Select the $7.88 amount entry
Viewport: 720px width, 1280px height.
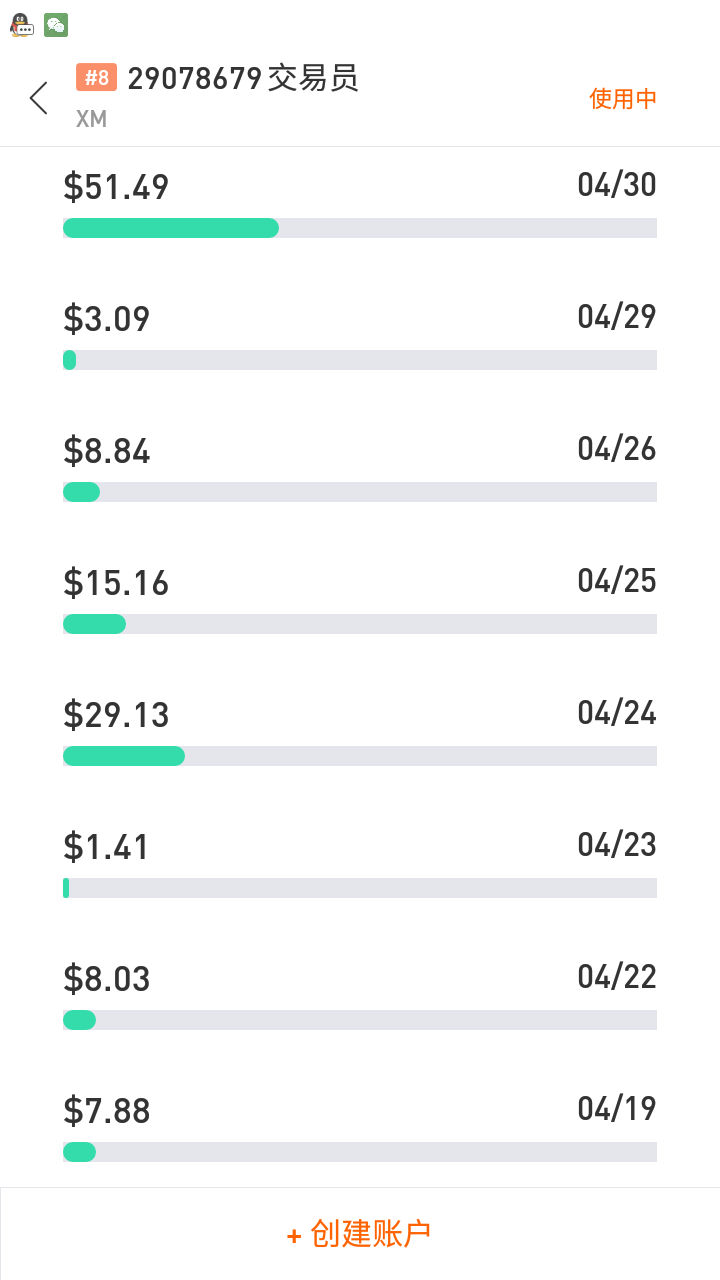point(107,1111)
